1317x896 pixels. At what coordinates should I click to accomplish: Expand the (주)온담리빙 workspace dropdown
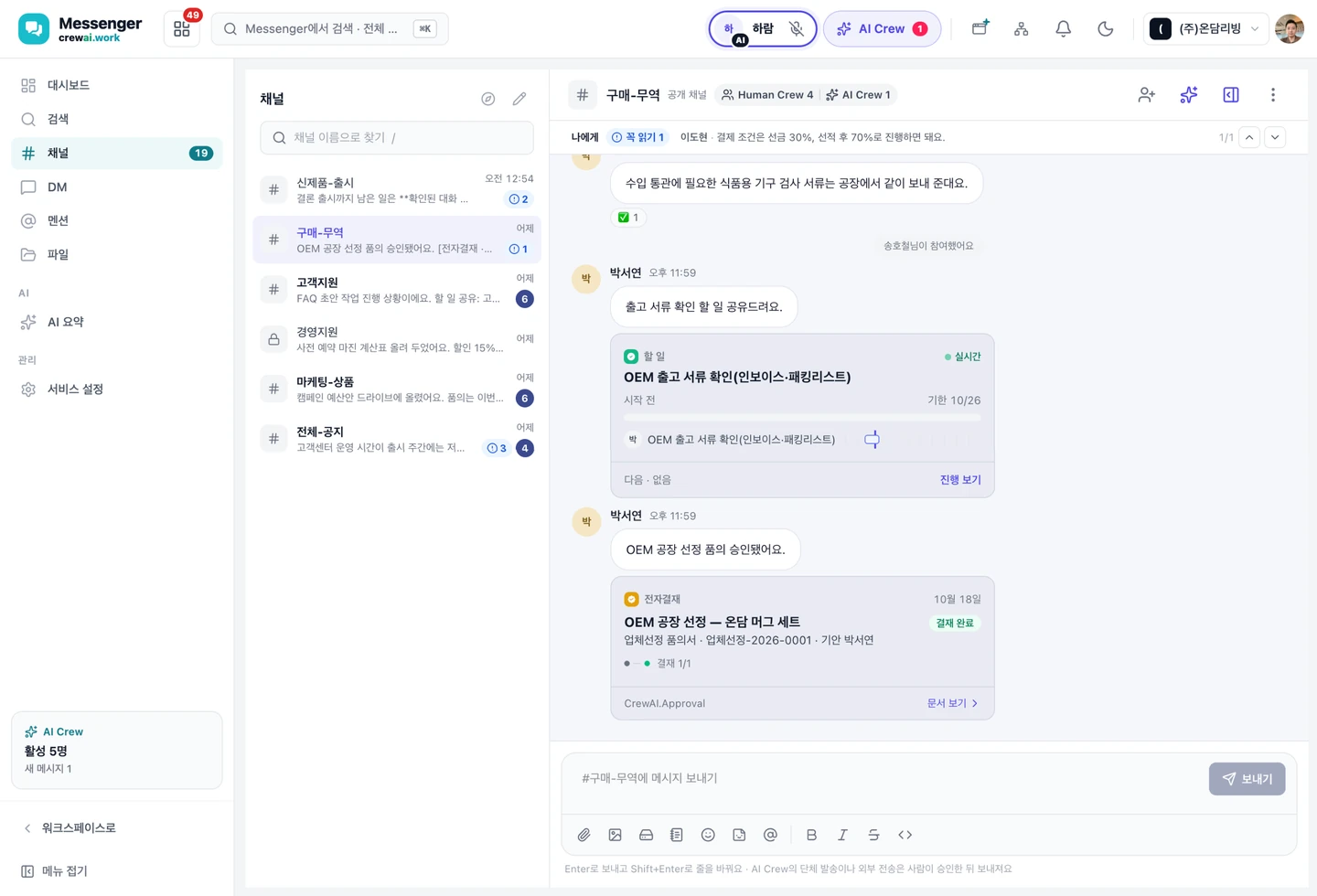click(1205, 28)
